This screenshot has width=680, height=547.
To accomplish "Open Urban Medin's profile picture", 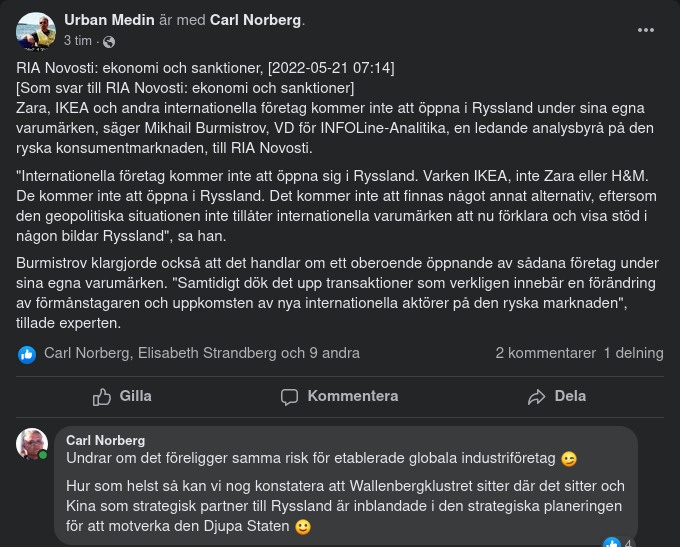I will click(35, 32).
